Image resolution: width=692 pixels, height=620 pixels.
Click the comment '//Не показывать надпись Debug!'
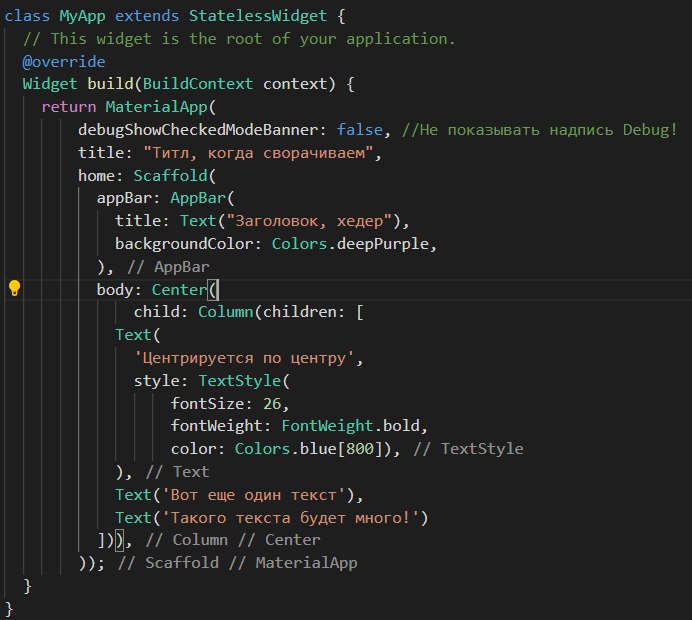pyautogui.click(x=539, y=130)
